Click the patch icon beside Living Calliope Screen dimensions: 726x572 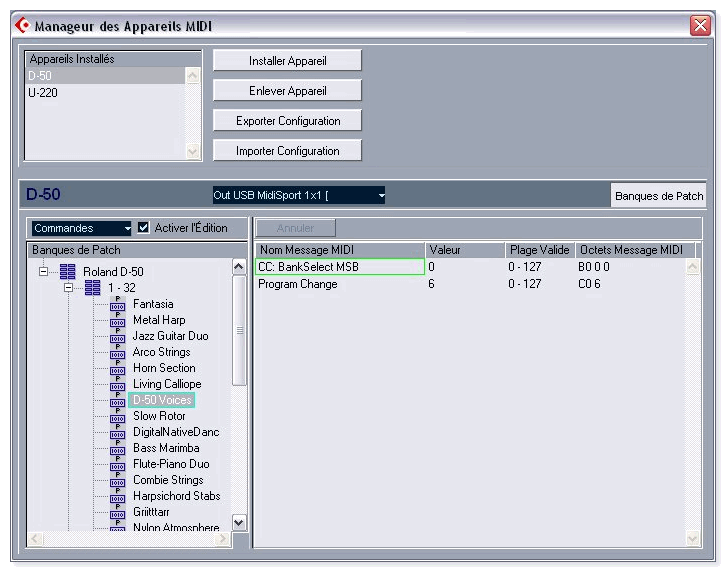click(118, 384)
